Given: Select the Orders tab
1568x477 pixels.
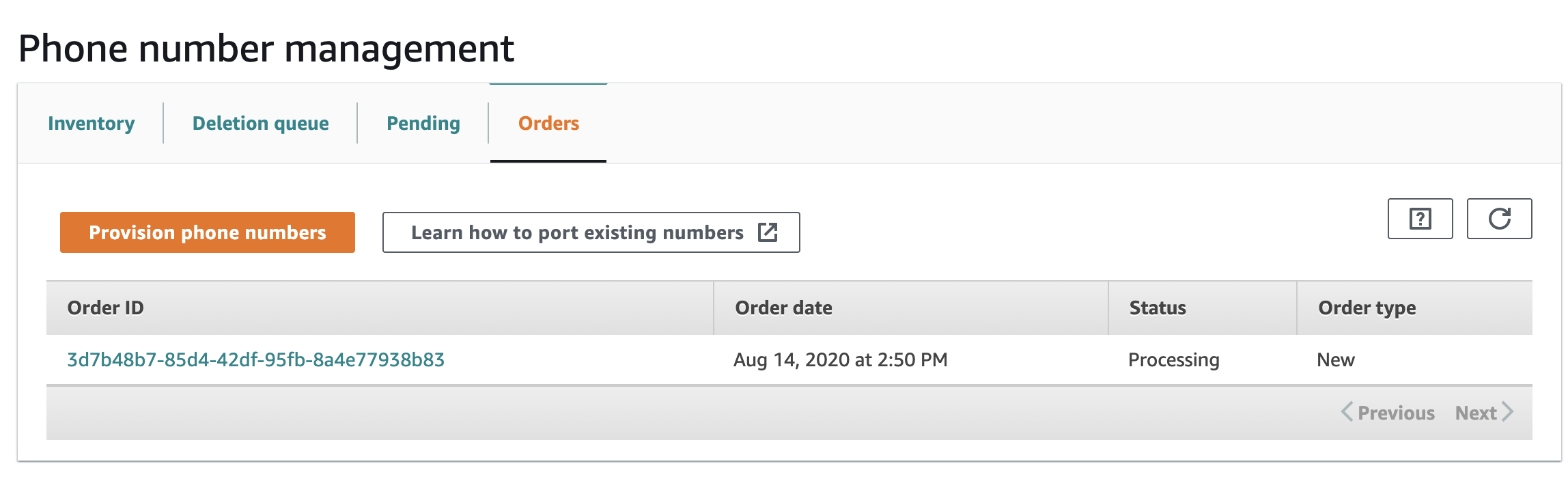Looking at the screenshot, I should [x=548, y=124].
